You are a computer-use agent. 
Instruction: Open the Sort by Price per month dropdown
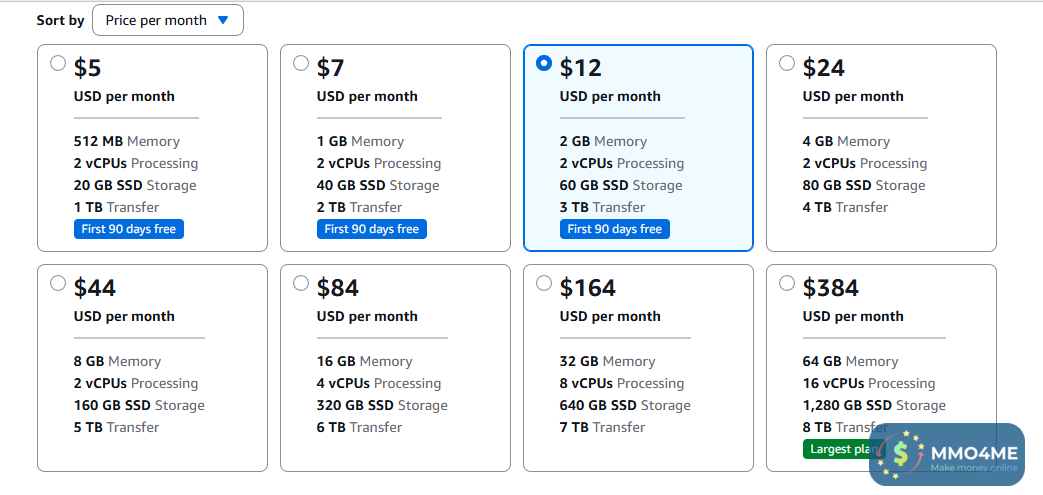pos(167,20)
